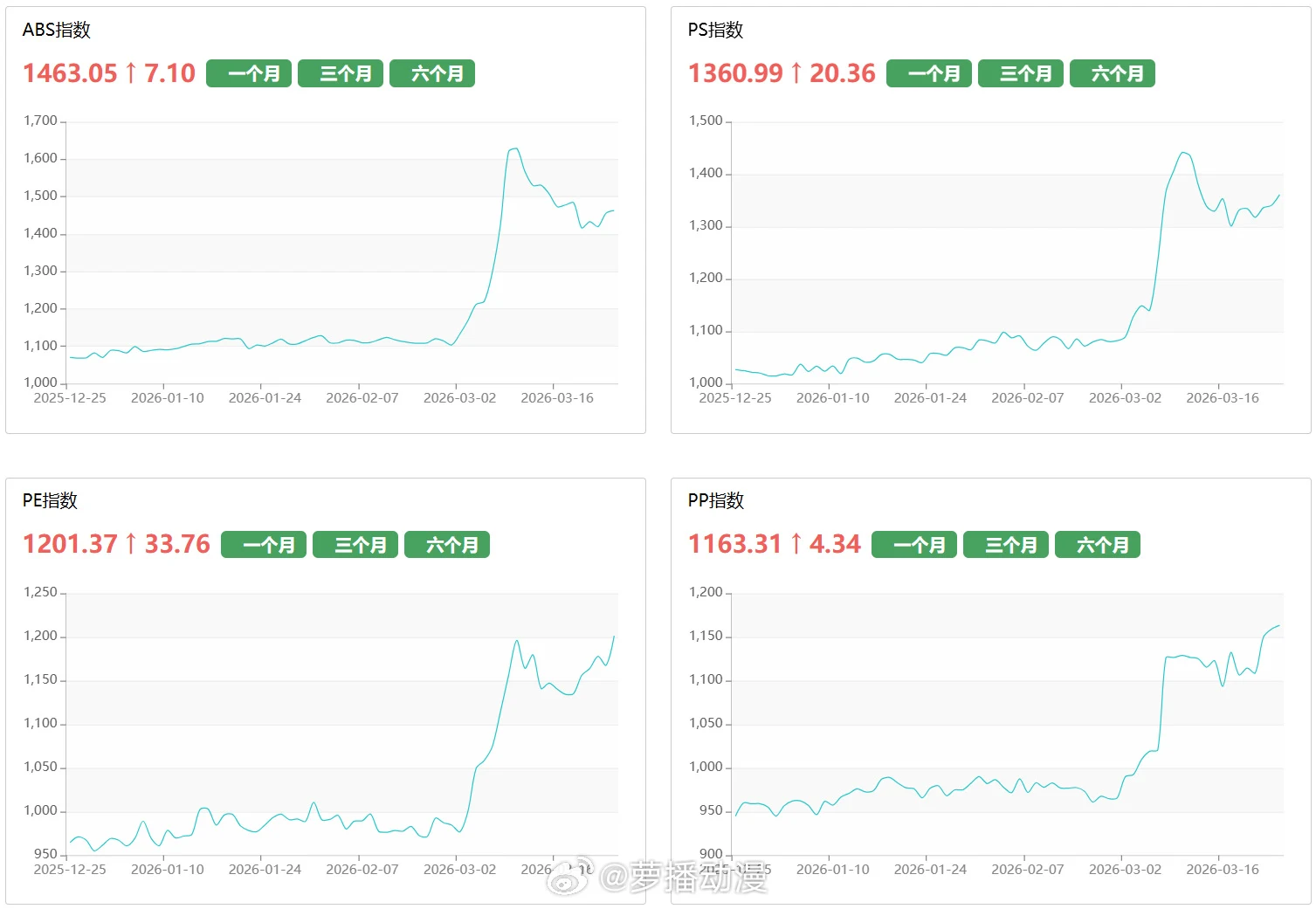Select 三个月 range for ABS指数
The width and height of the screenshot is (1316, 909).
(341, 74)
